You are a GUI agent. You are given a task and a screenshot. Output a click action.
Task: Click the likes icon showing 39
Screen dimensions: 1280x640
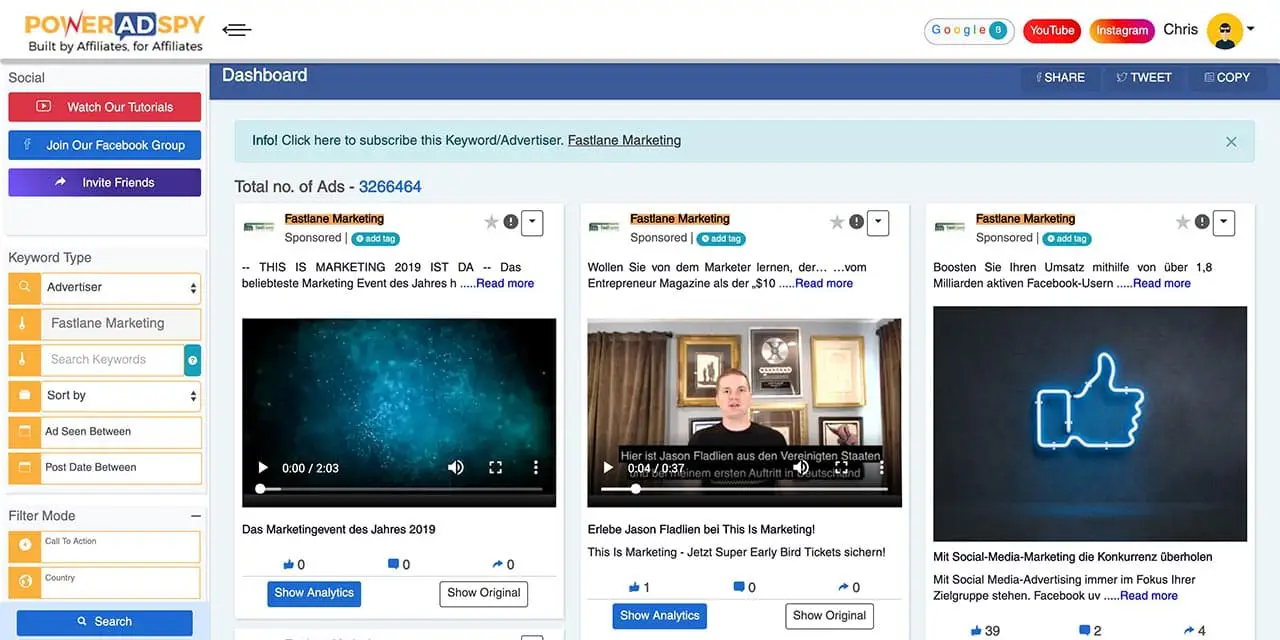pyautogui.click(x=977, y=631)
